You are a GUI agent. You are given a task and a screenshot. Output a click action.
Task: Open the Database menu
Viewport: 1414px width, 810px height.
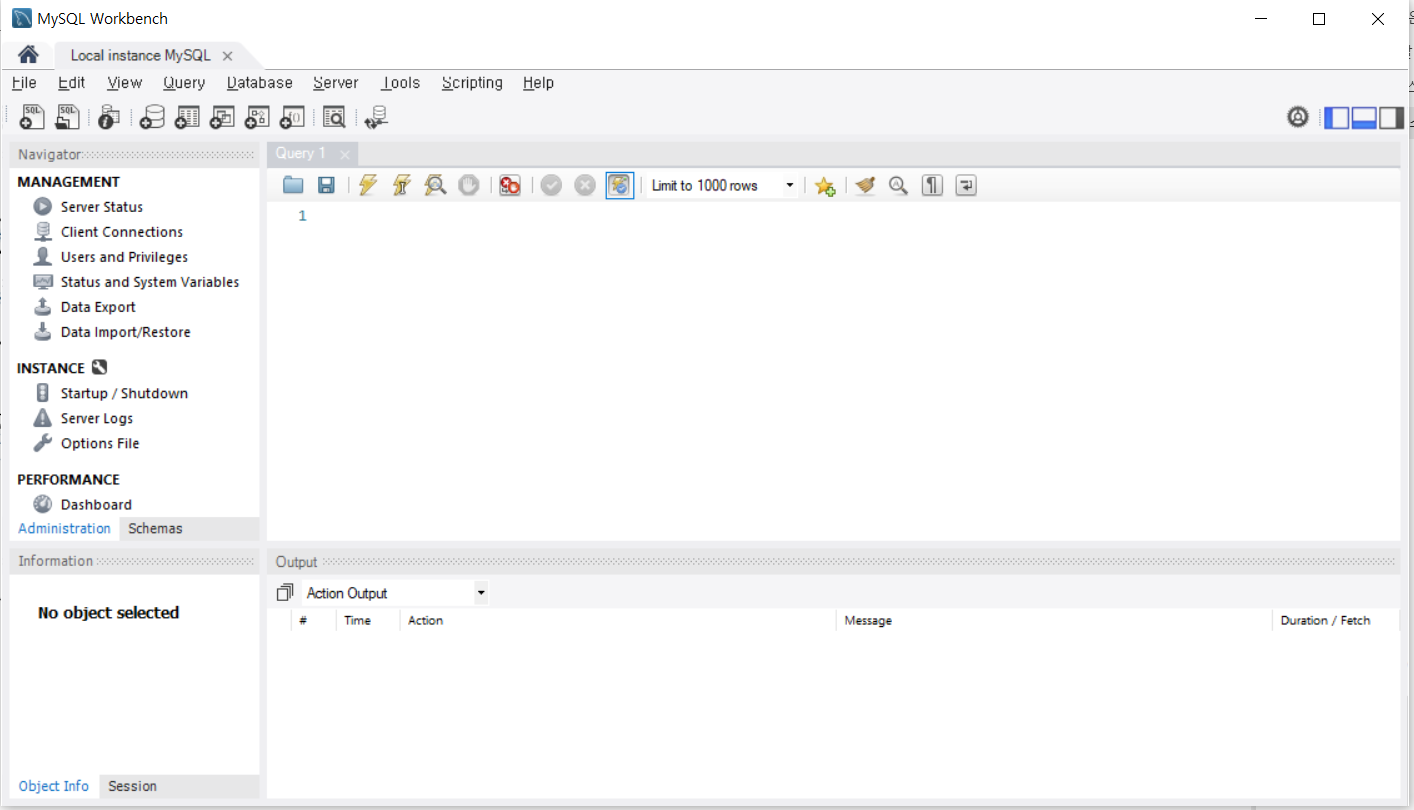click(x=260, y=83)
